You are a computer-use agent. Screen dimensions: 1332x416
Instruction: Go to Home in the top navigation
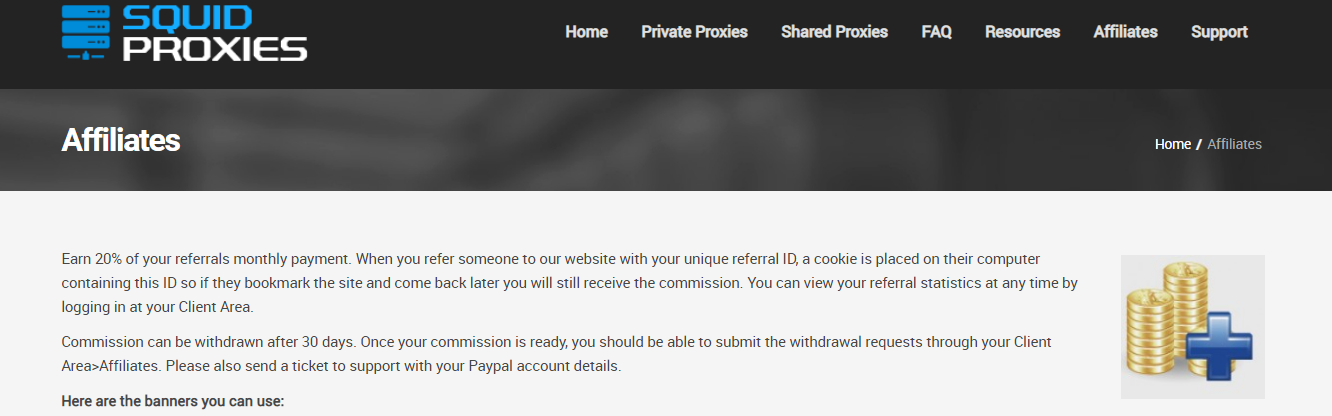586,32
